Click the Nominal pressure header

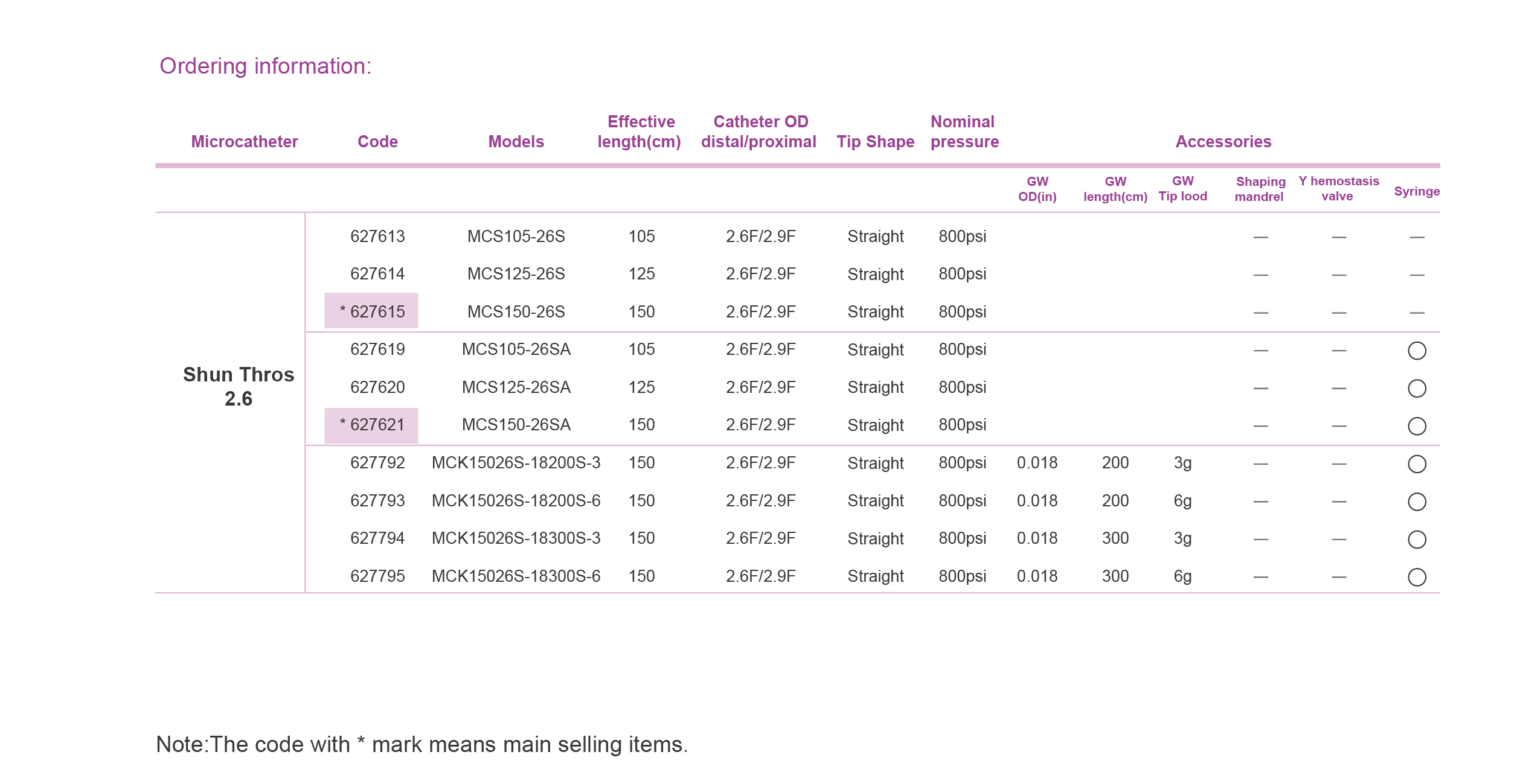point(964,132)
